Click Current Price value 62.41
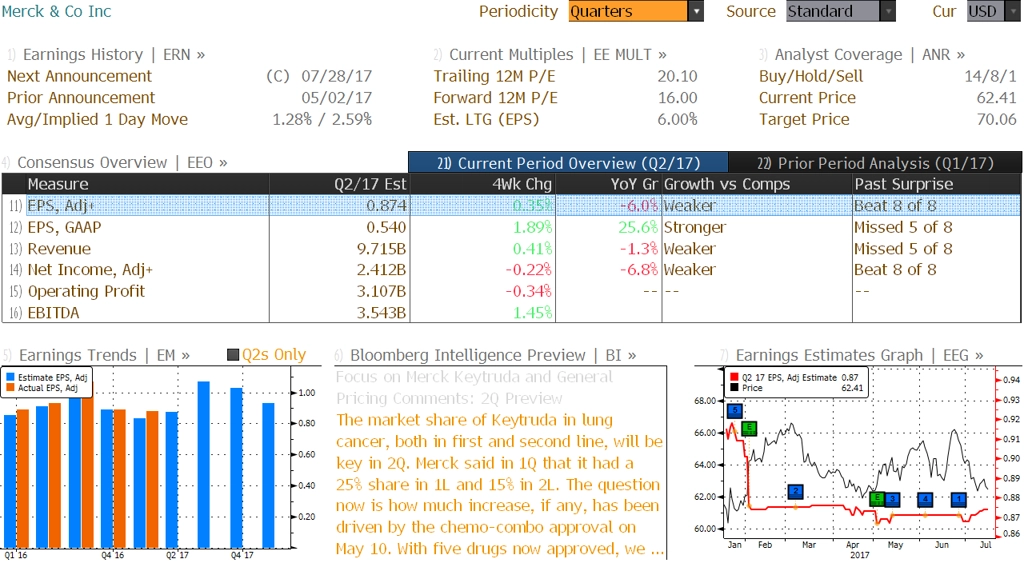 click(997, 97)
